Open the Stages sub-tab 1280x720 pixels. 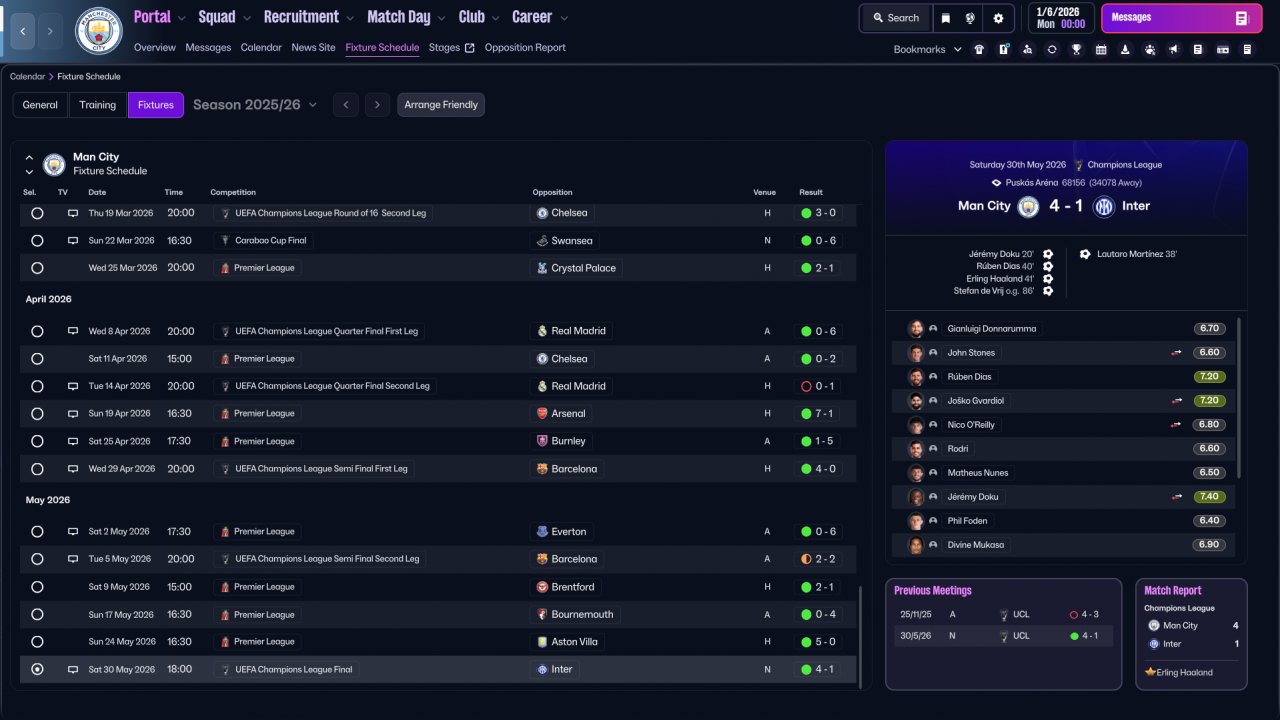451,47
